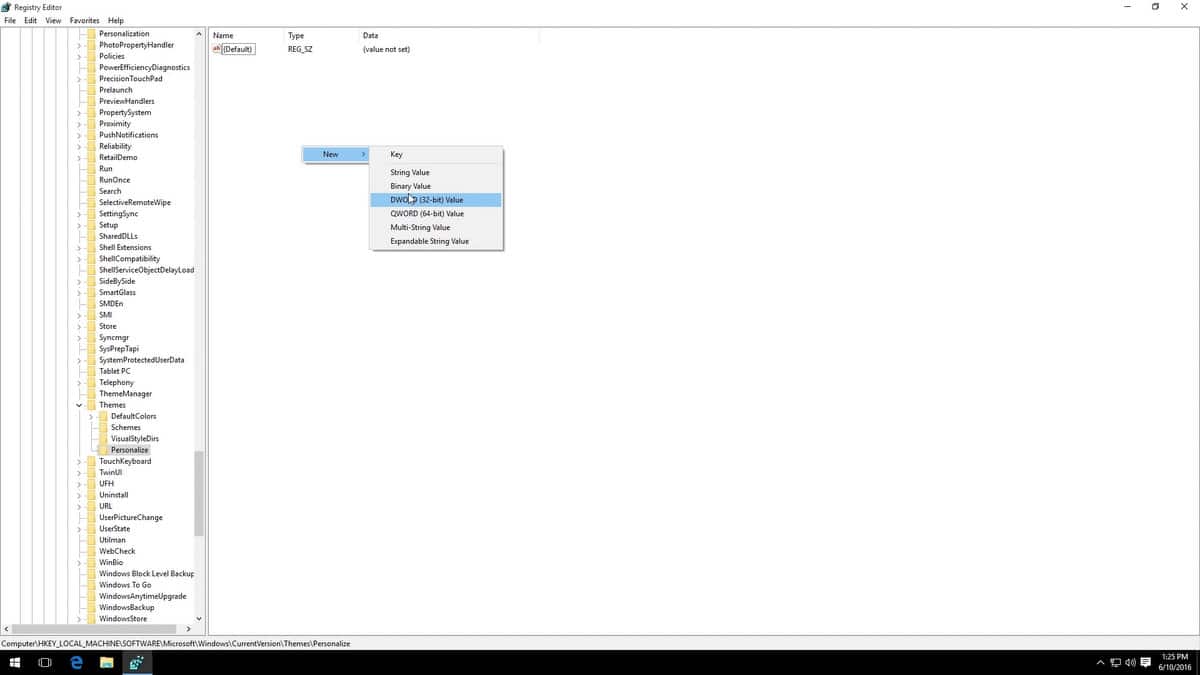Expand the Telephony tree node
Screen dimensions: 1200x675
79,382
